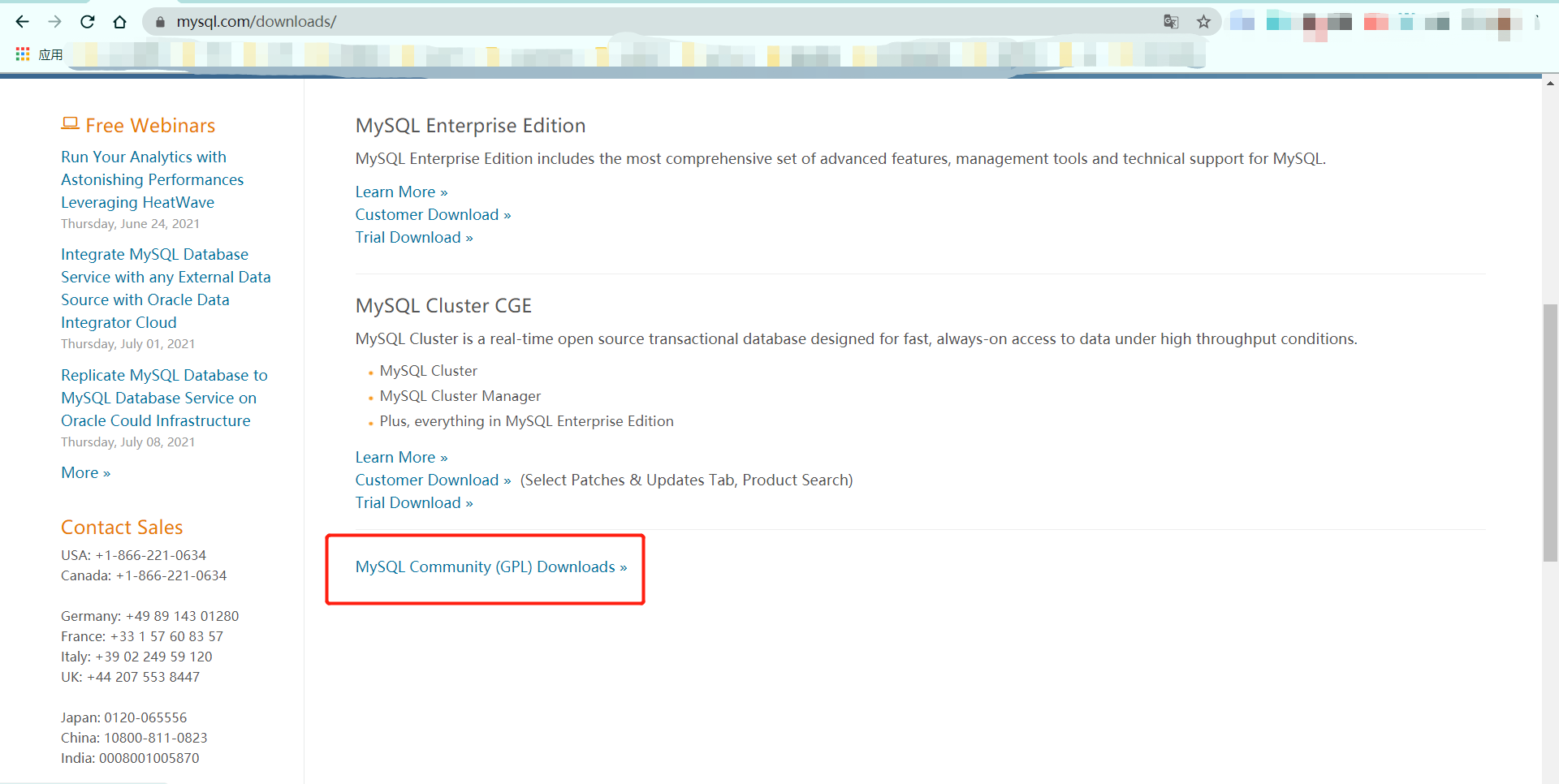The width and height of the screenshot is (1559, 784).
Task: Click the USA: +1-866-221-0634 phone text
Action: tap(133, 555)
